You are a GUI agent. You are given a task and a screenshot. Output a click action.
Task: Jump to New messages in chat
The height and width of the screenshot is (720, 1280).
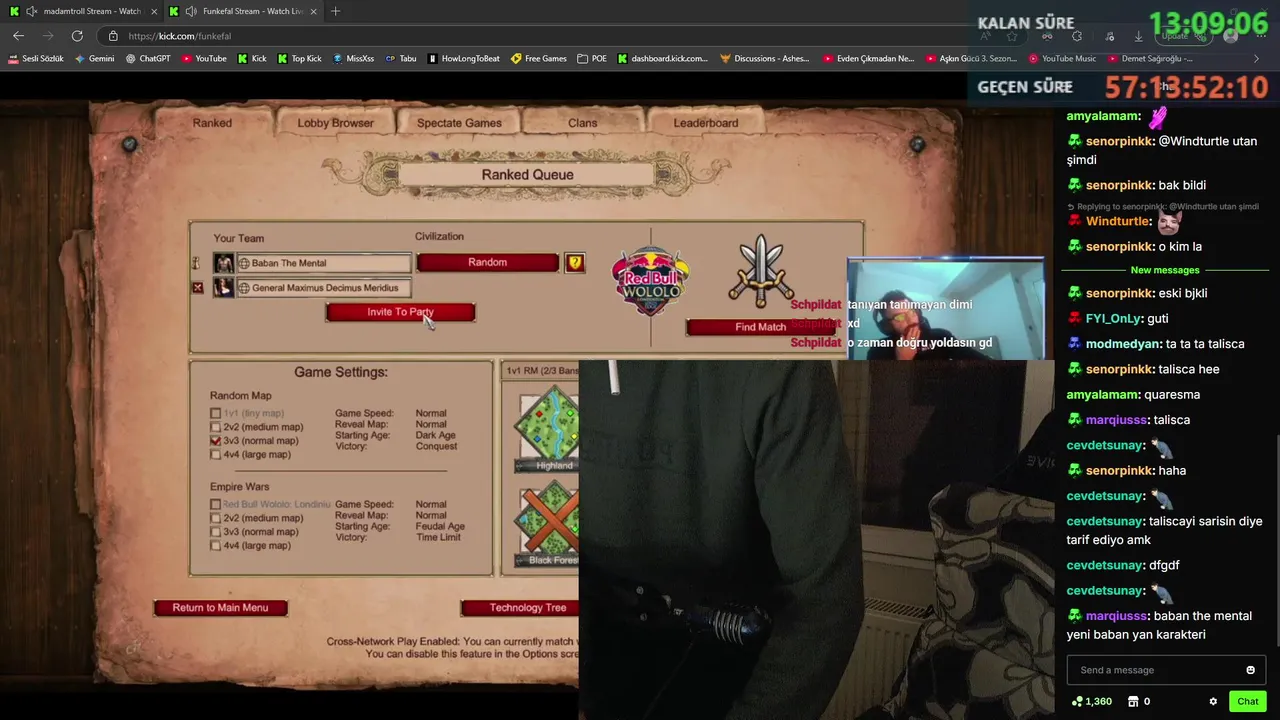1165,270
